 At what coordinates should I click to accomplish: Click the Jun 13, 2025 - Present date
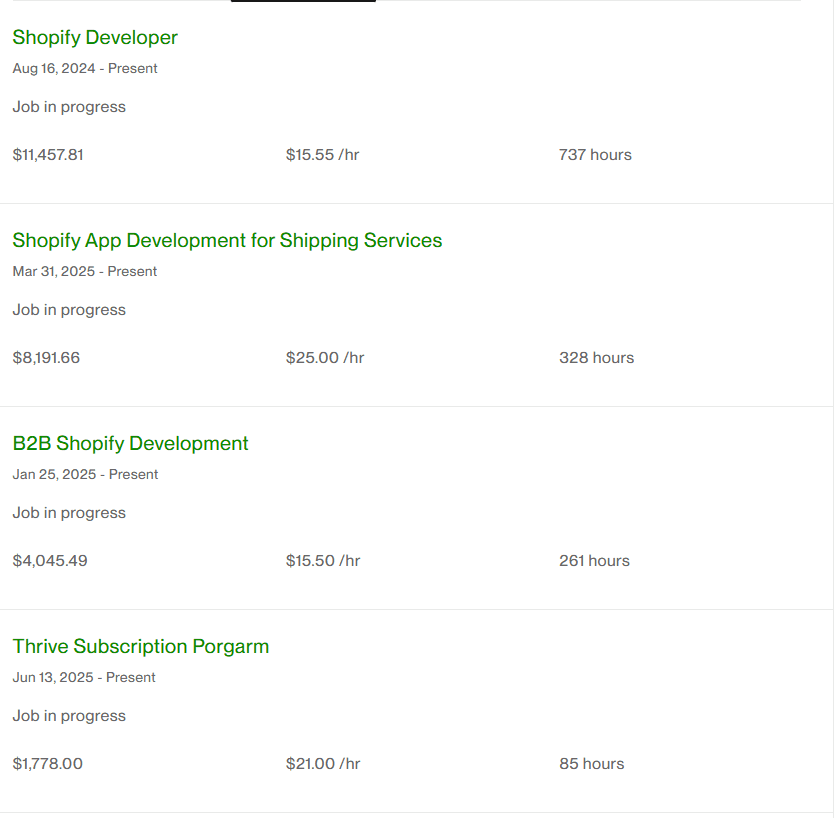coord(84,678)
